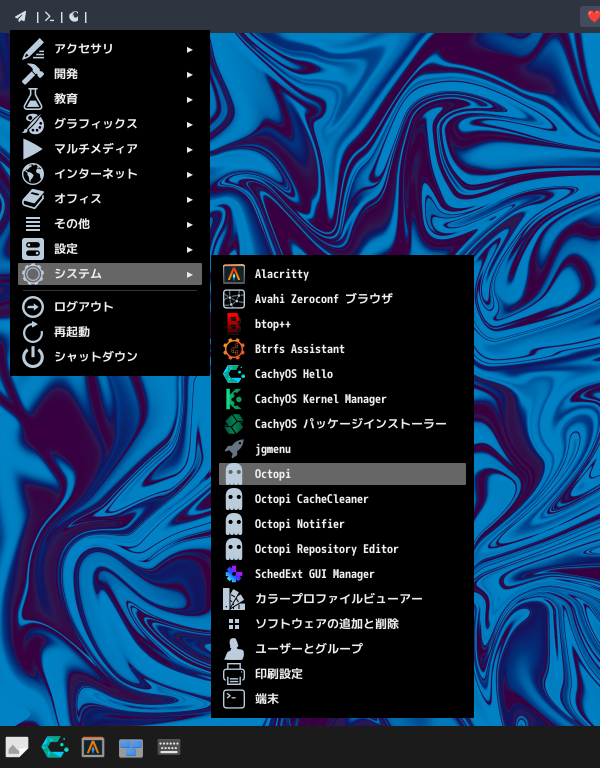Expand the 開発 submenu arrow
This screenshot has height=768, width=600.
[x=190, y=74]
